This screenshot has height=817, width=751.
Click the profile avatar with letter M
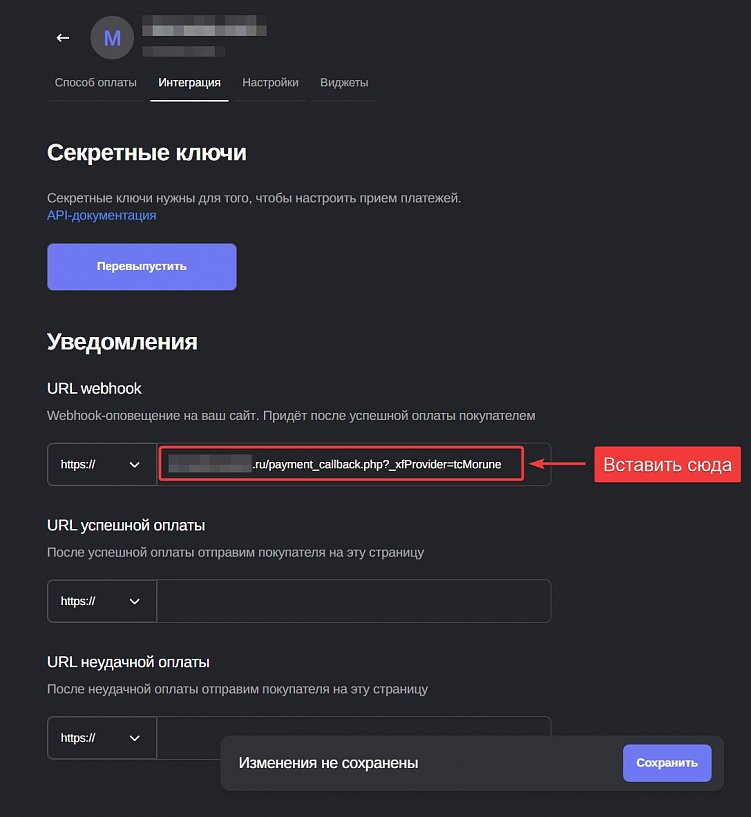coord(111,37)
